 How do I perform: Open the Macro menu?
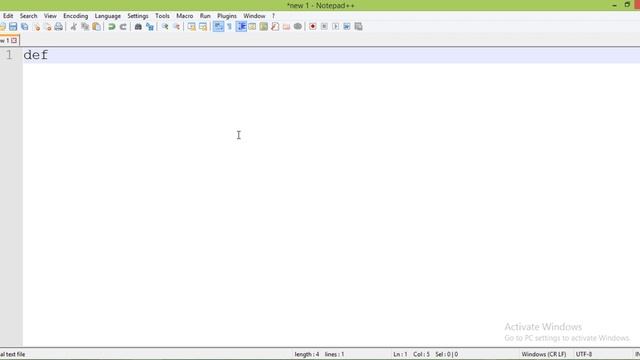pyautogui.click(x=185, y=16)
